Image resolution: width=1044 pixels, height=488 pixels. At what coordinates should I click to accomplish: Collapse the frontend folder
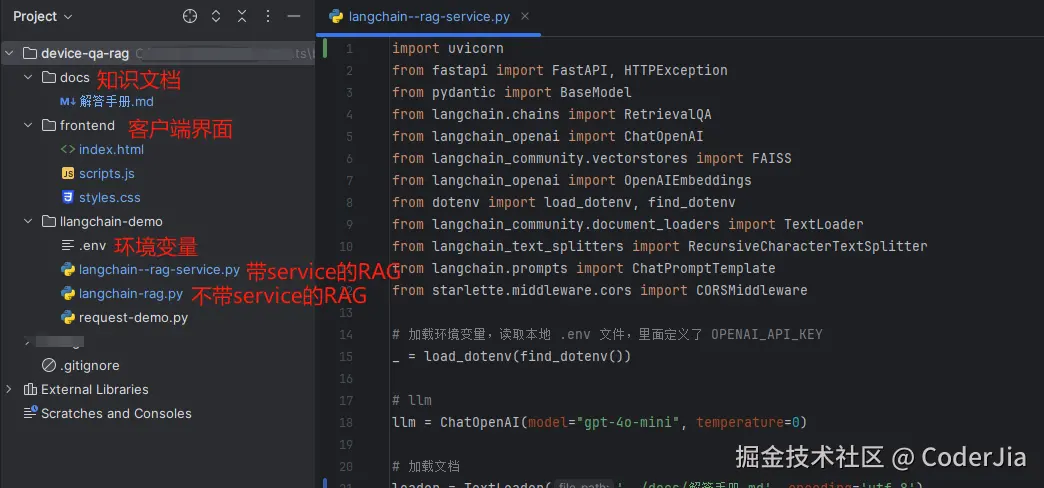click(28, 125)
